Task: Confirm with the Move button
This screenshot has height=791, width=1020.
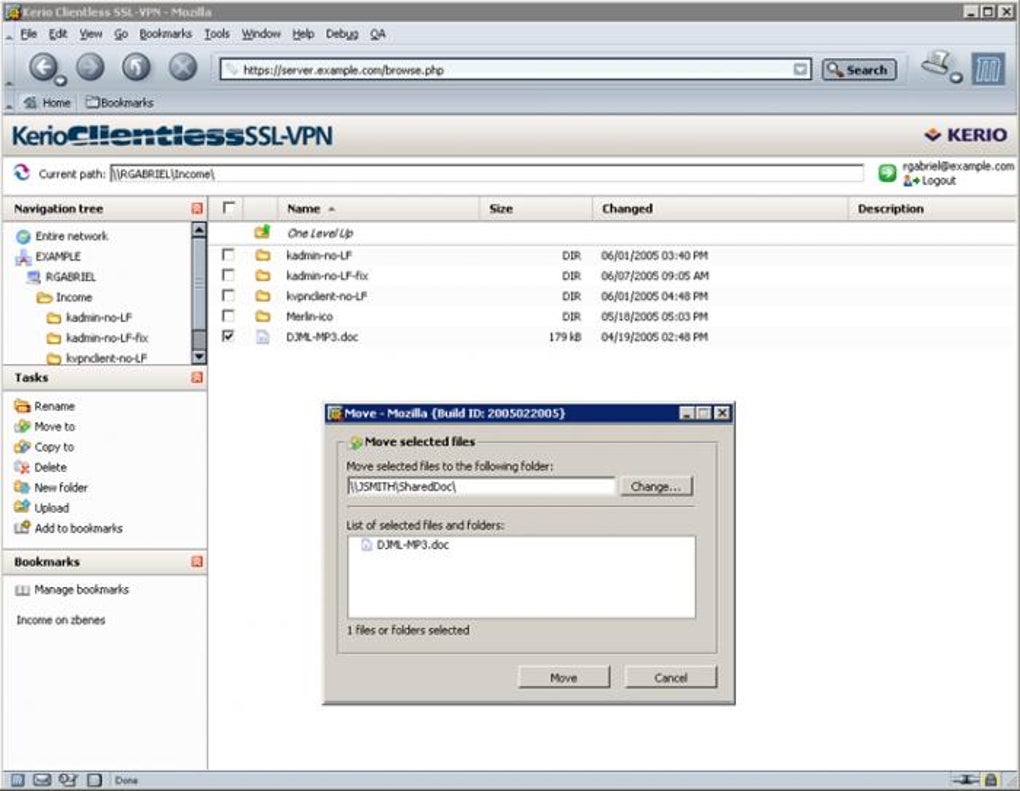Action: coord(563,677)
